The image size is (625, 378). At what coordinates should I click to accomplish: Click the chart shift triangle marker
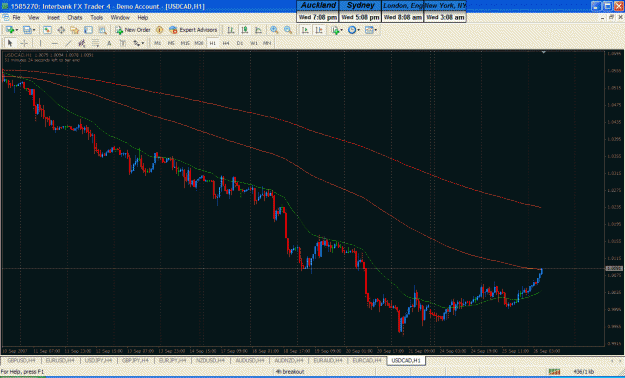[543, 52]
